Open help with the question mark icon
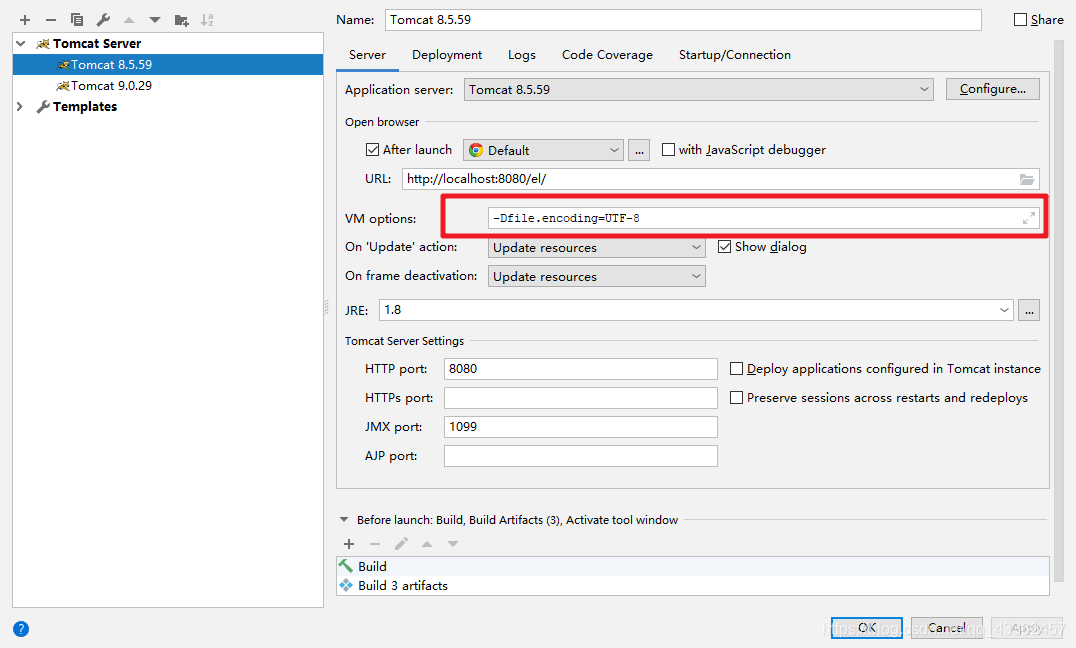The image size is (1076, 648). pyautogui.click(x=21, y=629)
